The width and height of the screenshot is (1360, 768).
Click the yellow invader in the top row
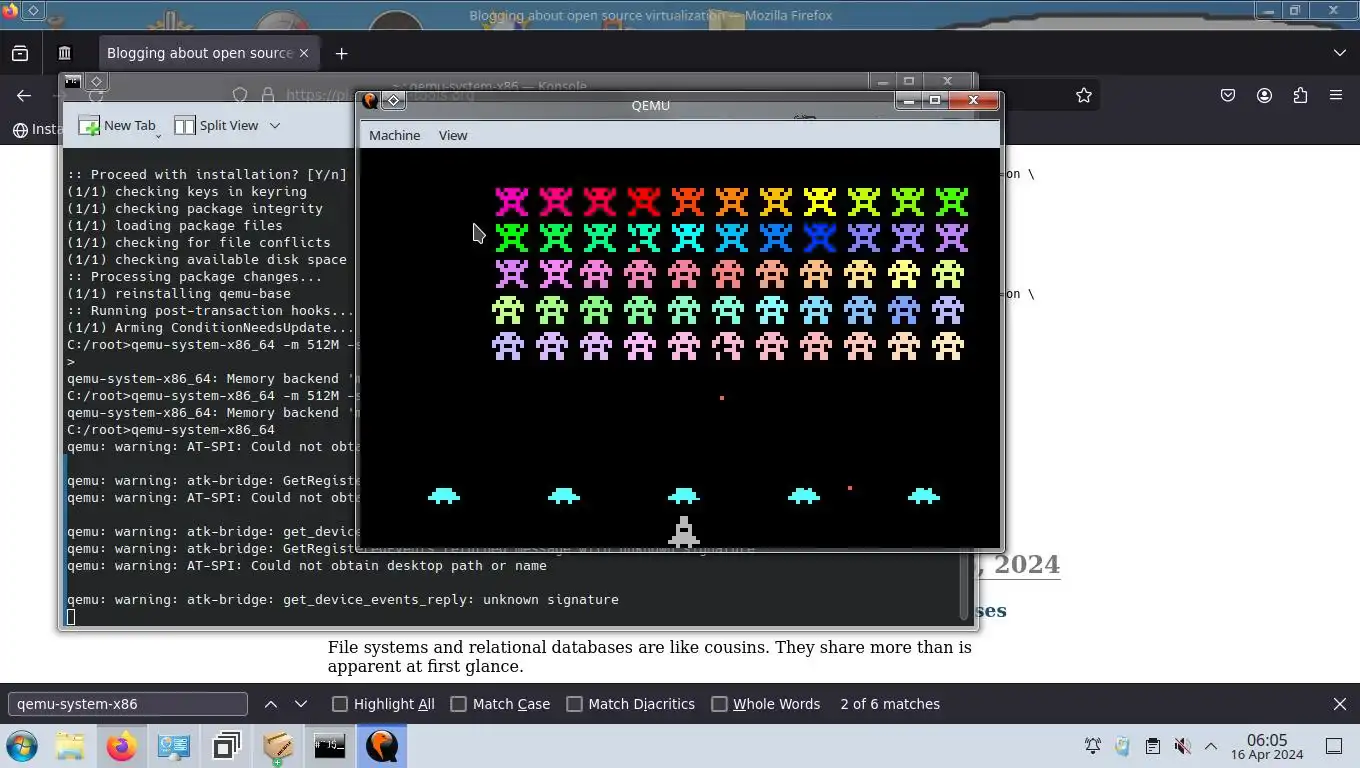(820, 201)
